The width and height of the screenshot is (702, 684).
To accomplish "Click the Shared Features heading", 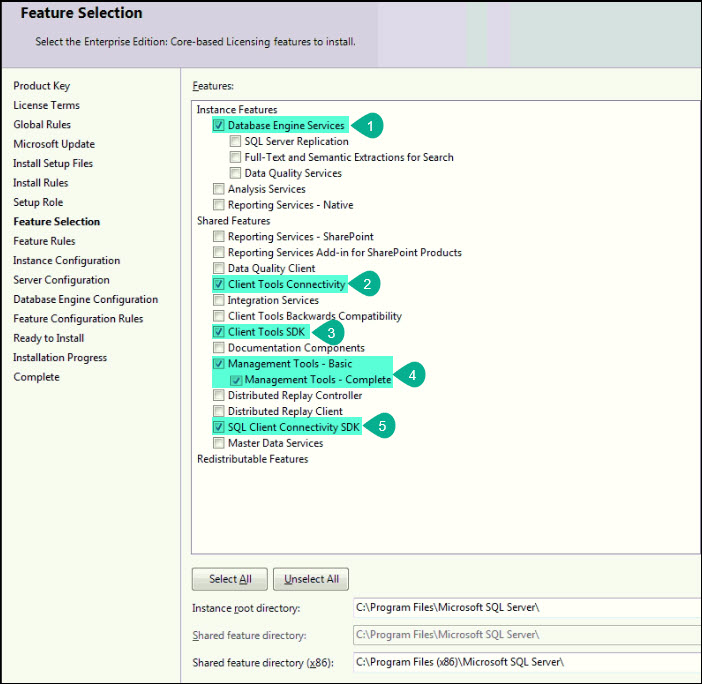I will point(234,221).
